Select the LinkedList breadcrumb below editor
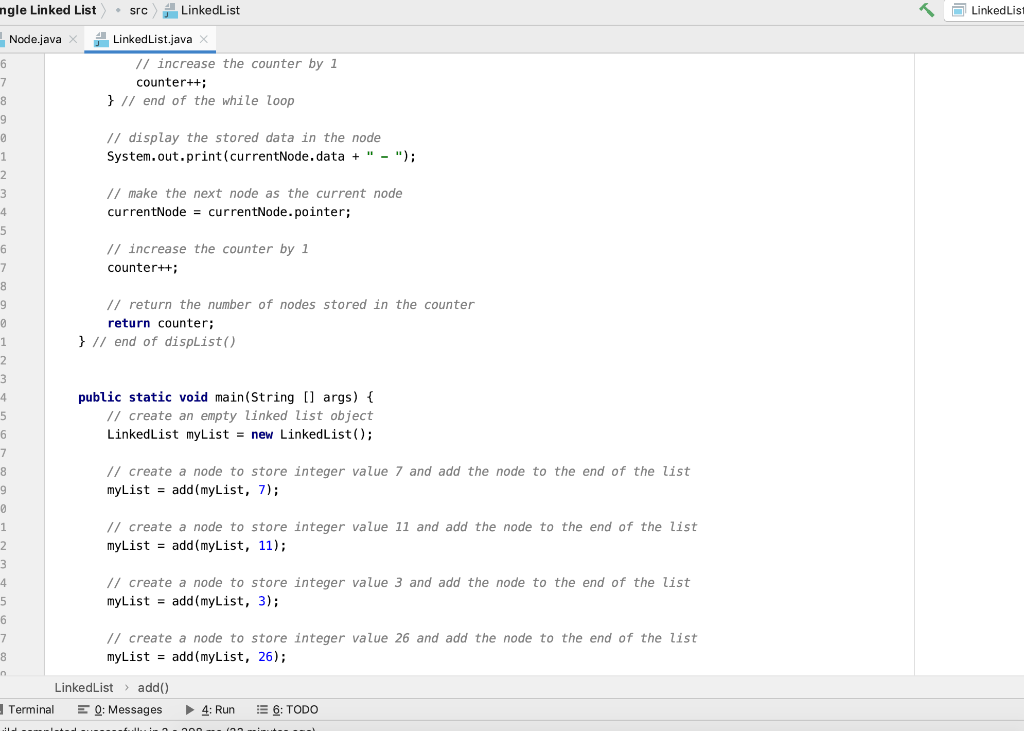The height and width of the screenshot is (731, 1024). point(84,687)
